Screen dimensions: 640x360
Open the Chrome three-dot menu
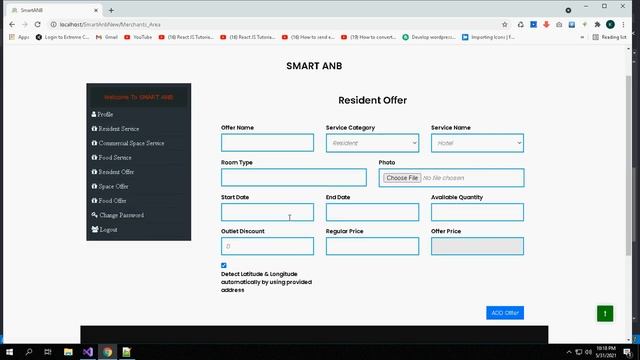pyautogui.click(x=623, y=24)
